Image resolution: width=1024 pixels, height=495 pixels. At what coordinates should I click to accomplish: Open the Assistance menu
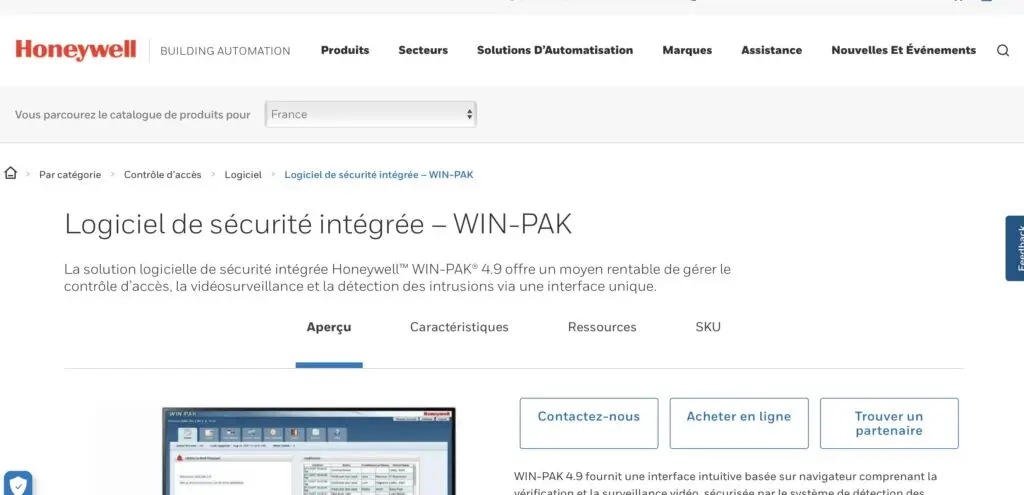pyautogui.click(x=771, y=50)
